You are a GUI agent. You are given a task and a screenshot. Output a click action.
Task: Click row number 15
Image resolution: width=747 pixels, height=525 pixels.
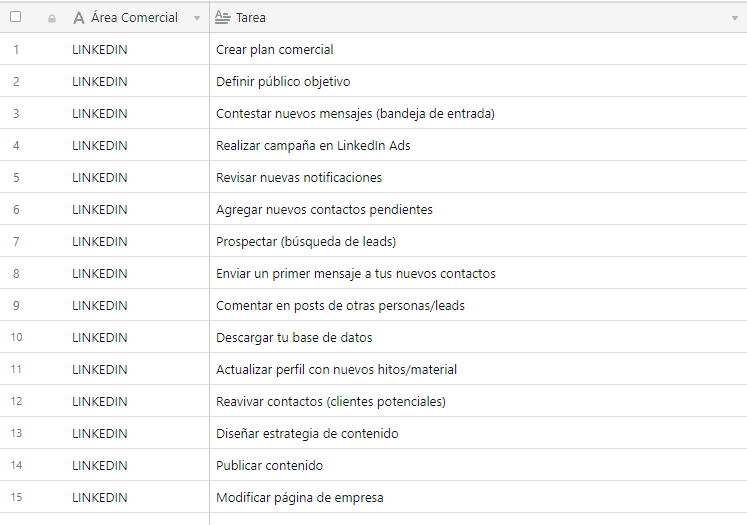point(16,497)
